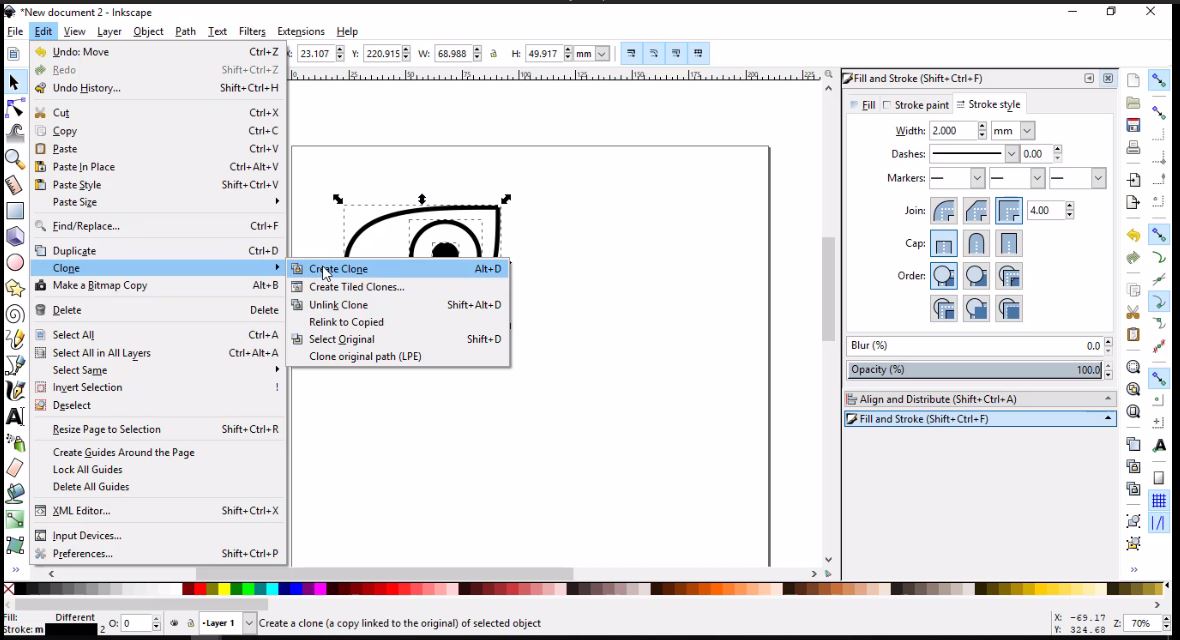Image resolution: width=1180 pixels, height=640 pixels.
Task: Click the document grid toggle icon
Action: pyautogui.click(x=1158, y=500)
